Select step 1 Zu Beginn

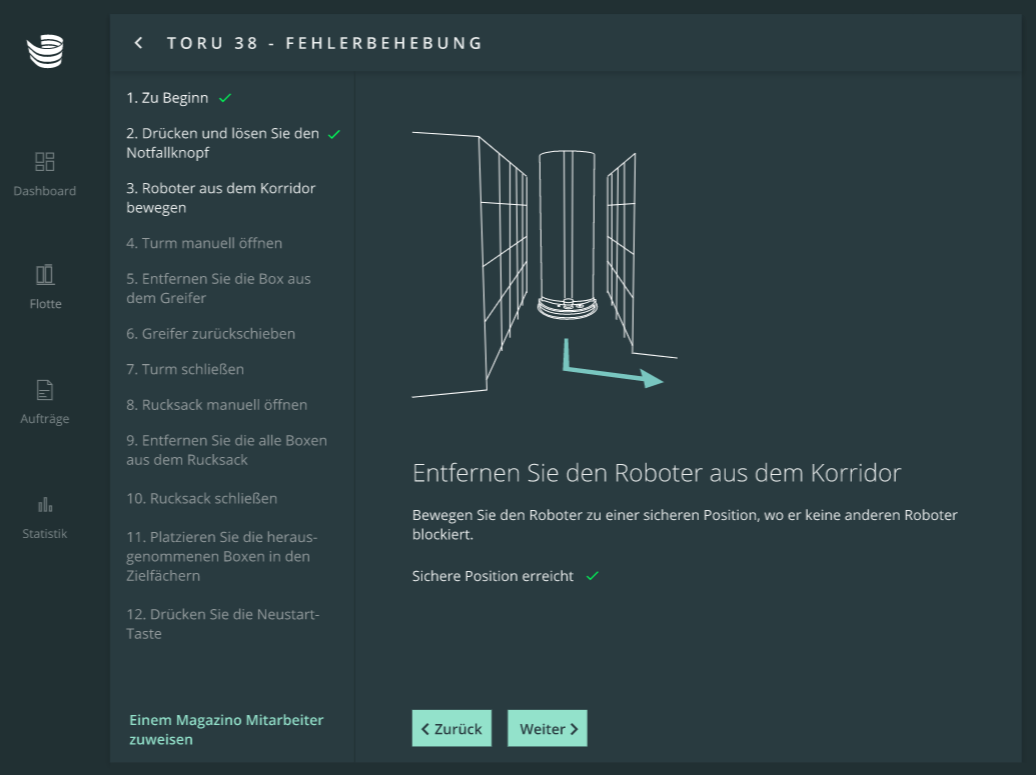point(167,98)
